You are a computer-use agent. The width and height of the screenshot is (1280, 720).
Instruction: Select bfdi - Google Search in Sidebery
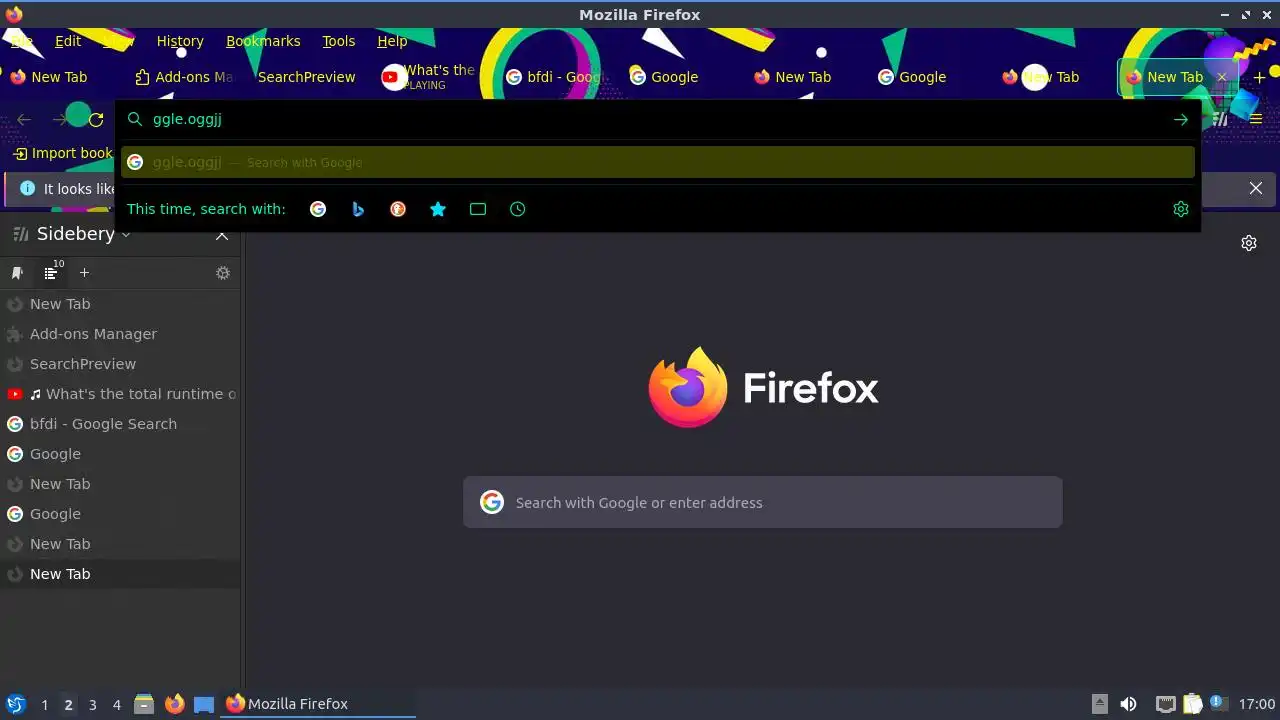(x=120, y=424)
